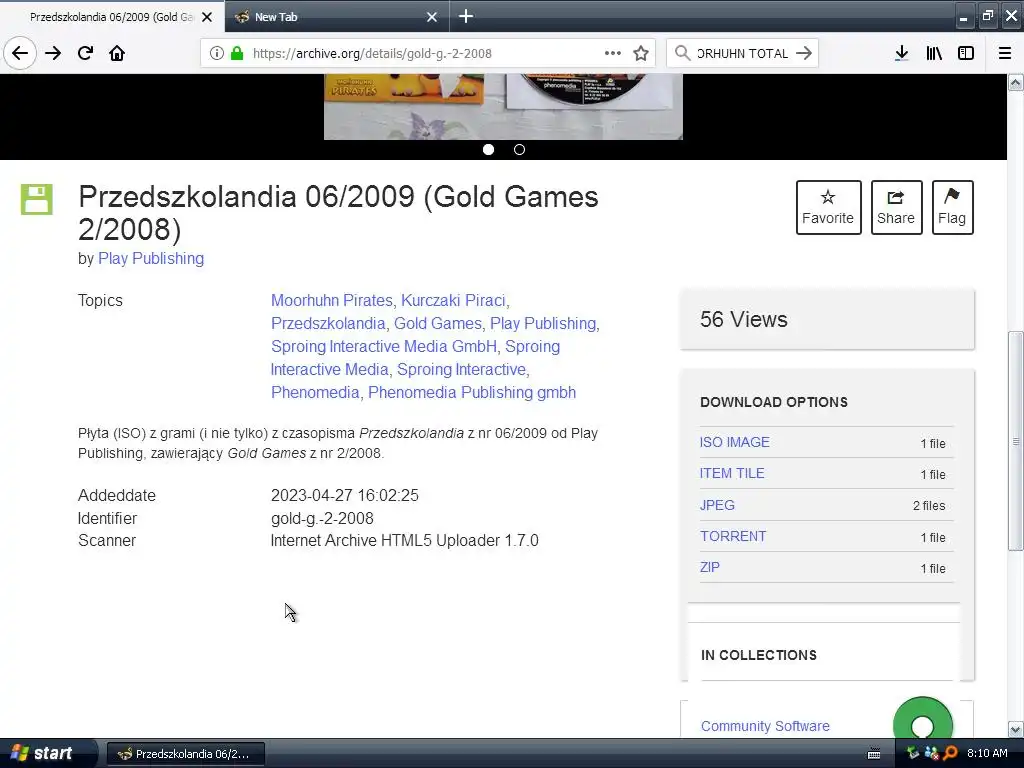This screenshot has width=1024, height=768.
Task: Go back to the previous page
Action: (20, 54)
